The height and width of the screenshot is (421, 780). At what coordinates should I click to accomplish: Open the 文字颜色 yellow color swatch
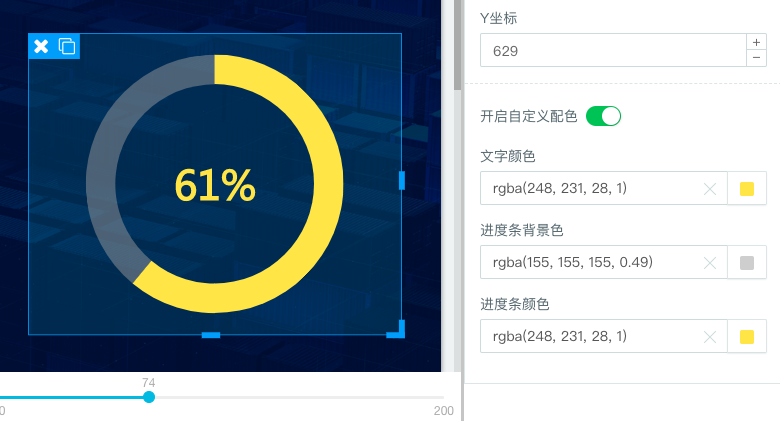click(747, 189)
